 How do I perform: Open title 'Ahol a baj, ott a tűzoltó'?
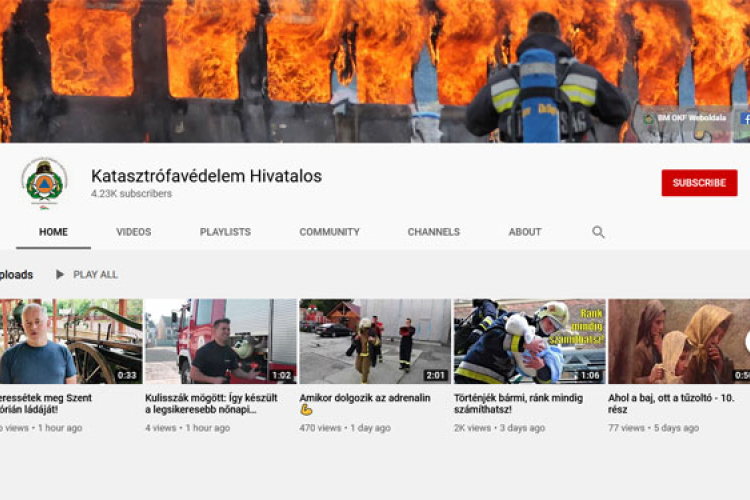[671, 403]
